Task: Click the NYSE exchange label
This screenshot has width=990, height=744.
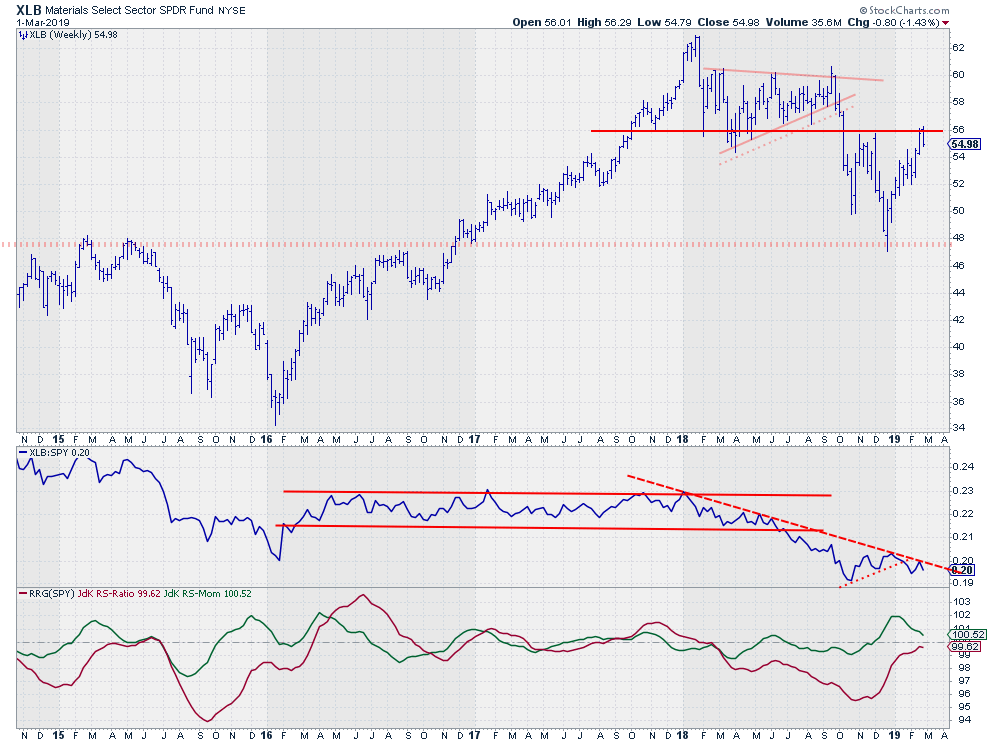Action: [x=232, y=11]
